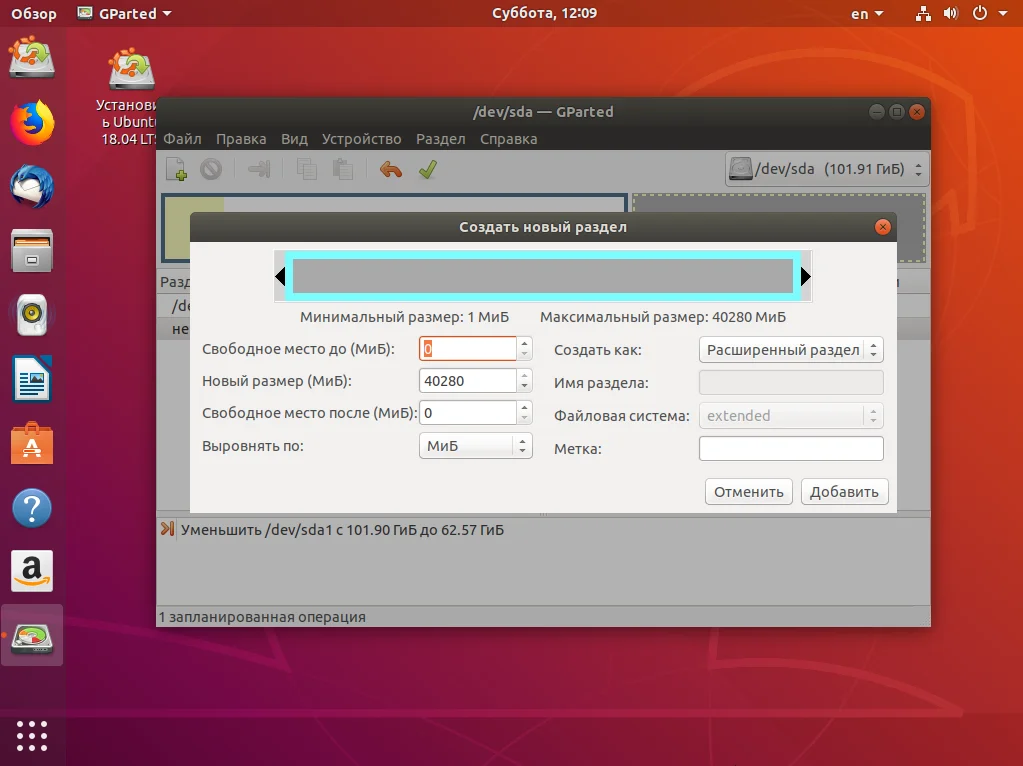Open the Раздел menu
The height and width of the screenshot is (766, 1023).
[x=441, y=139]
